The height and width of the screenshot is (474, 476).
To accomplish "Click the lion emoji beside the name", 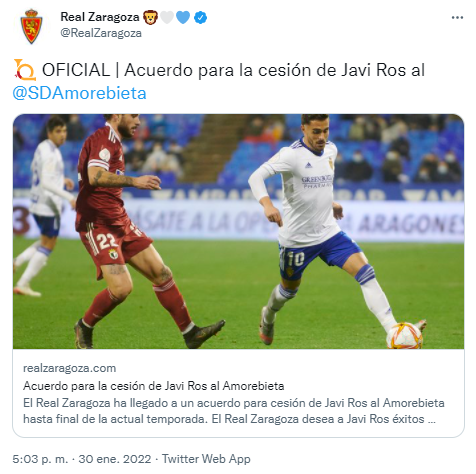I will 150,17.
